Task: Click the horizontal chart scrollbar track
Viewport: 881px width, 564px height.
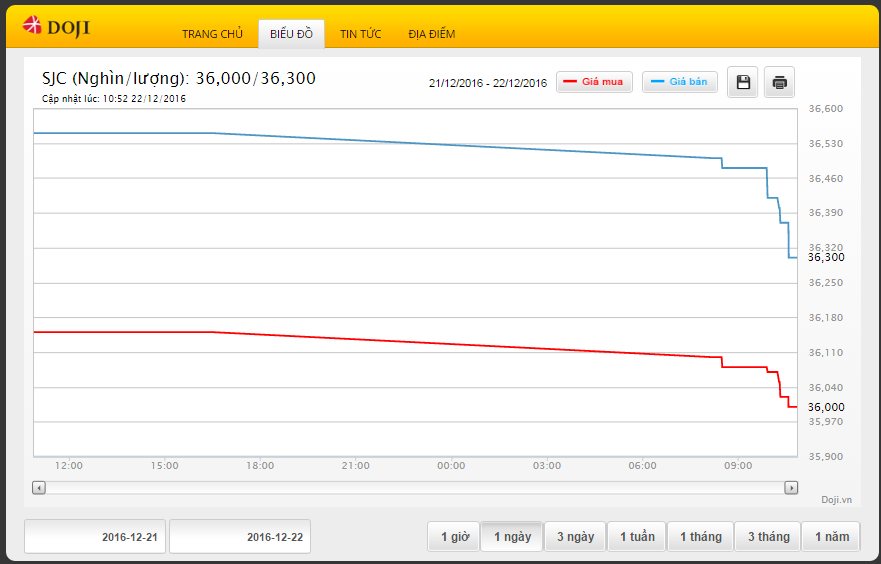Action: (415, 488)
